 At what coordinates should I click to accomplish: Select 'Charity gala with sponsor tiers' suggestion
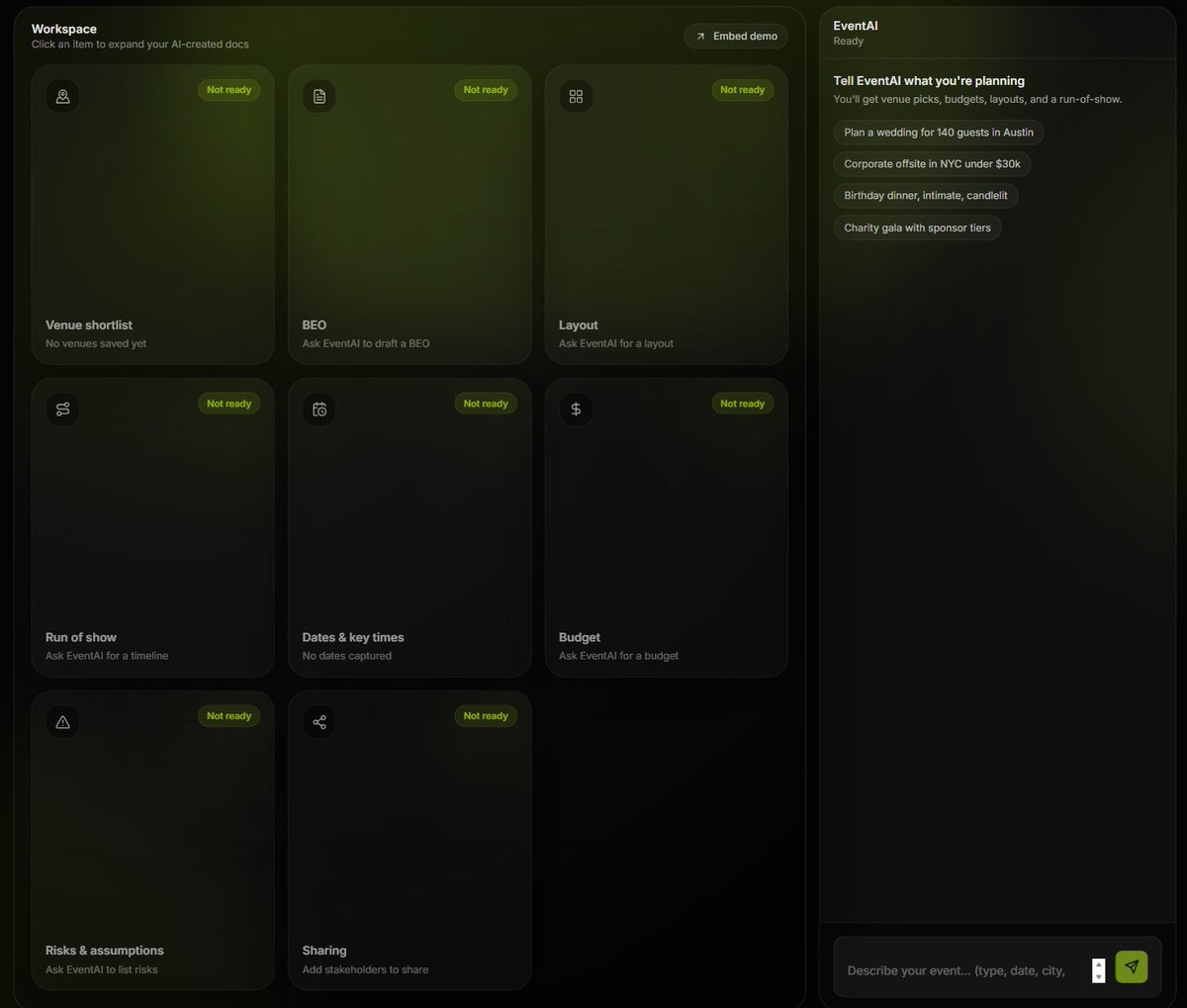point(917,228)
